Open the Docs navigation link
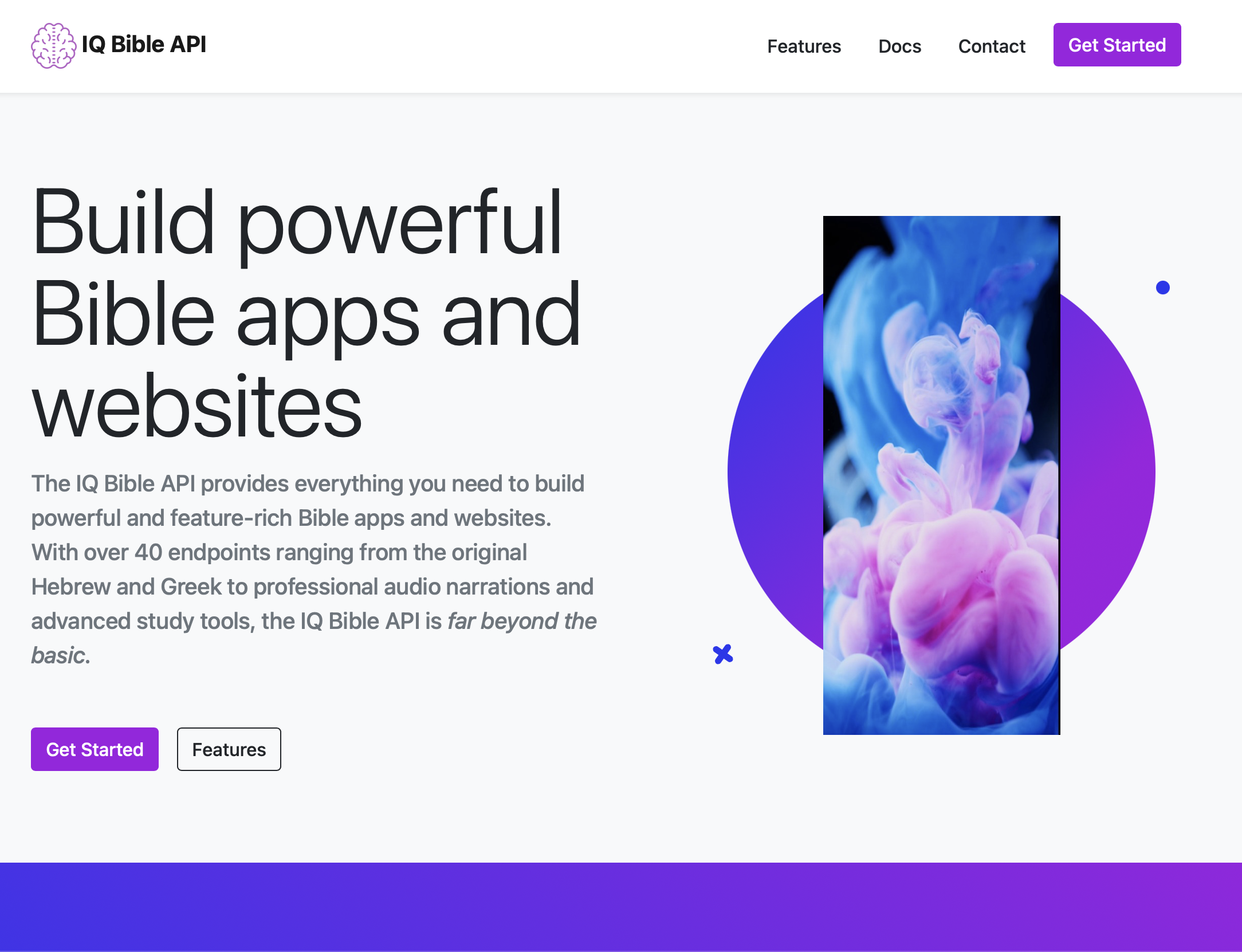The image size is (1242, 952). 899,46
